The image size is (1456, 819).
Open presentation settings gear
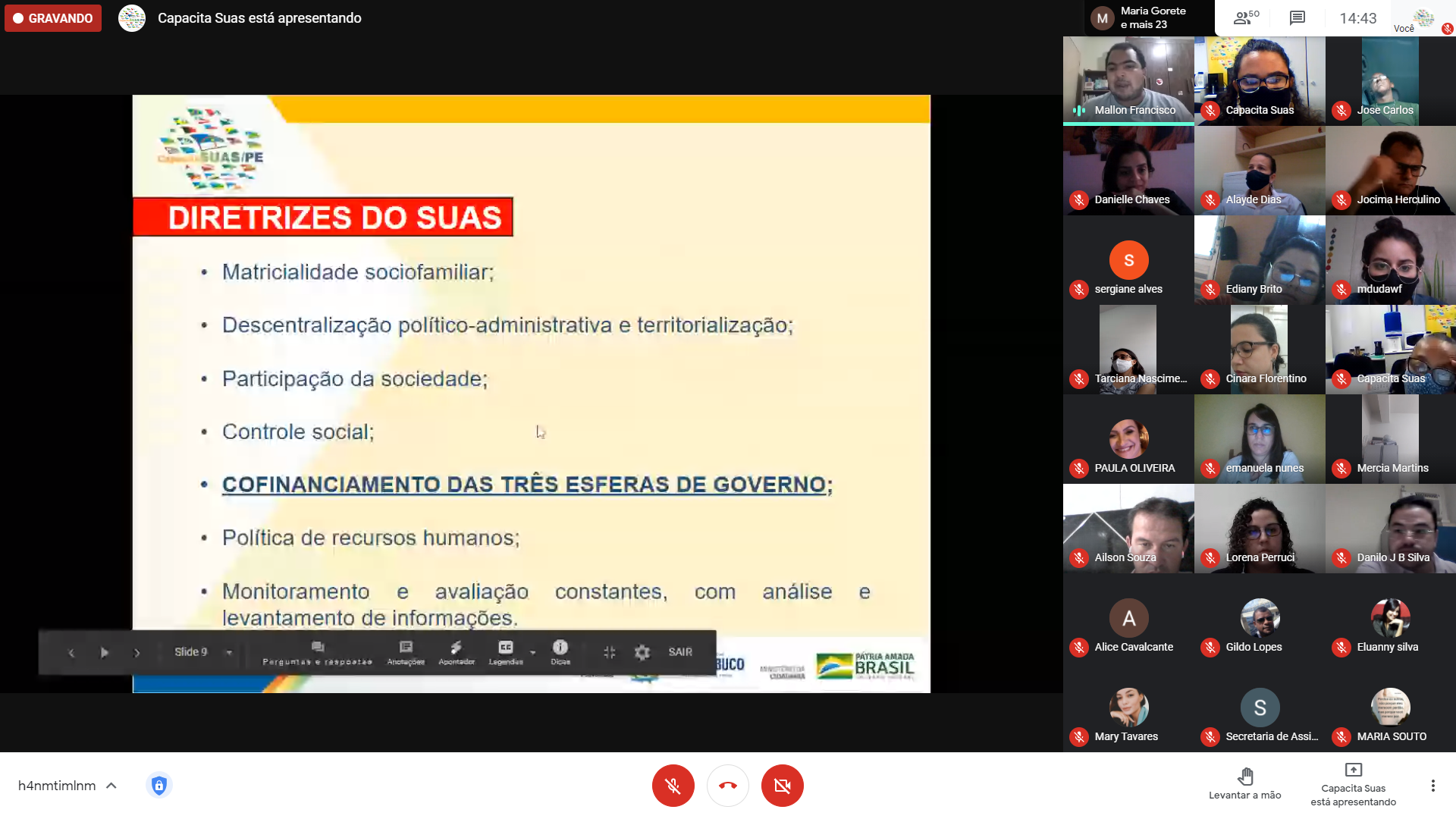642,652
